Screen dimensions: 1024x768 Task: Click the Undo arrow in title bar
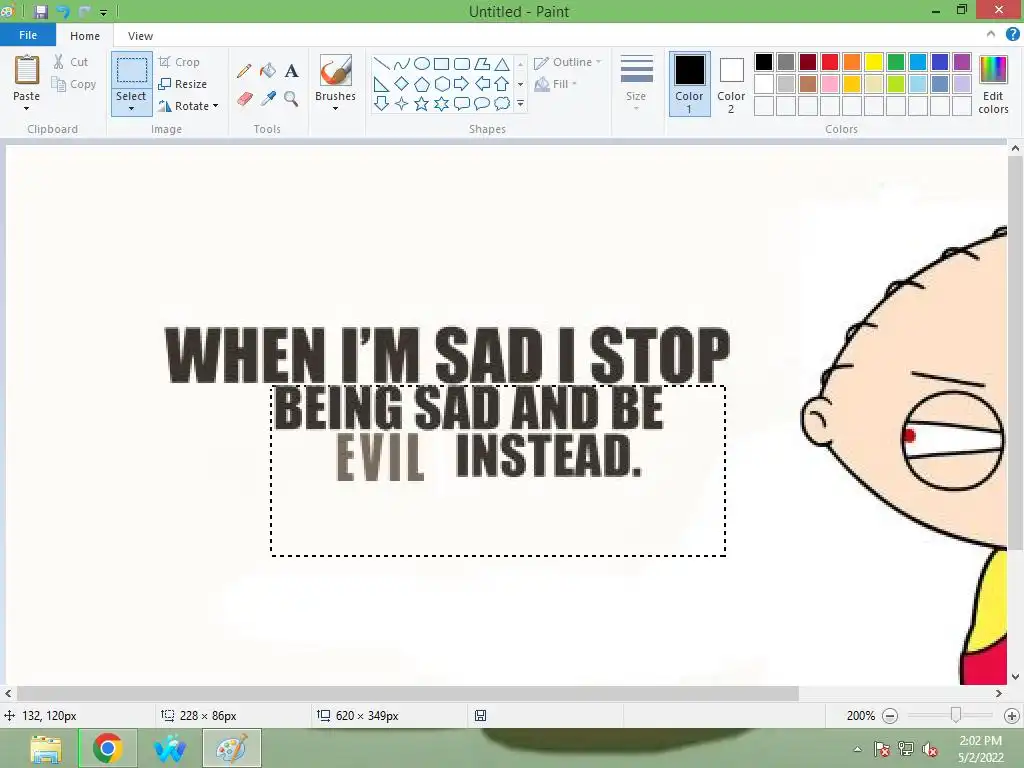pos(63,11)
